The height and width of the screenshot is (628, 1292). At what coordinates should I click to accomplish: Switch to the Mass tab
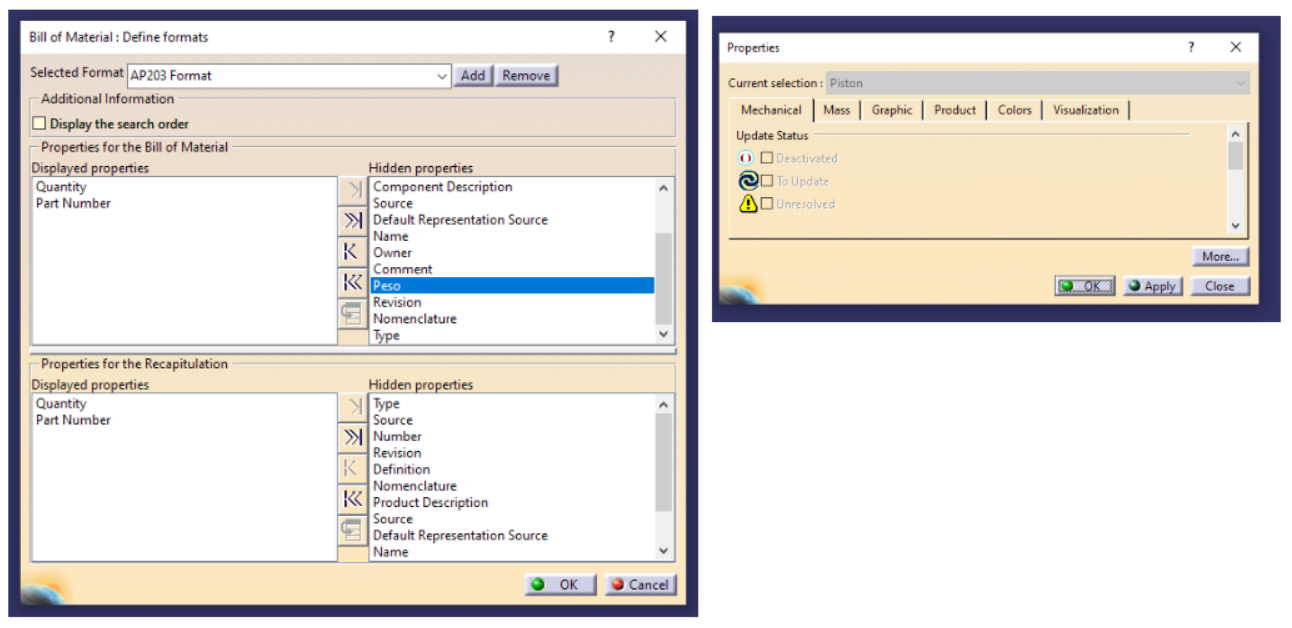tap(836, 110)
